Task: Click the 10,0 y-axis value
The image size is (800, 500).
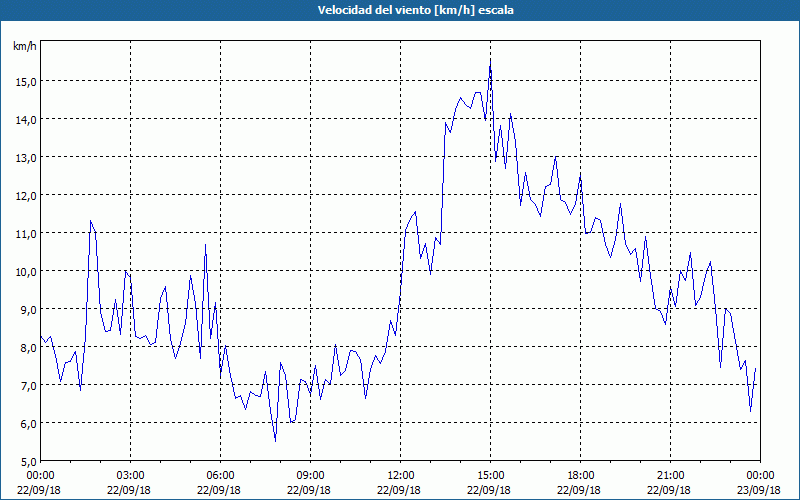Action: click(26, 271)
